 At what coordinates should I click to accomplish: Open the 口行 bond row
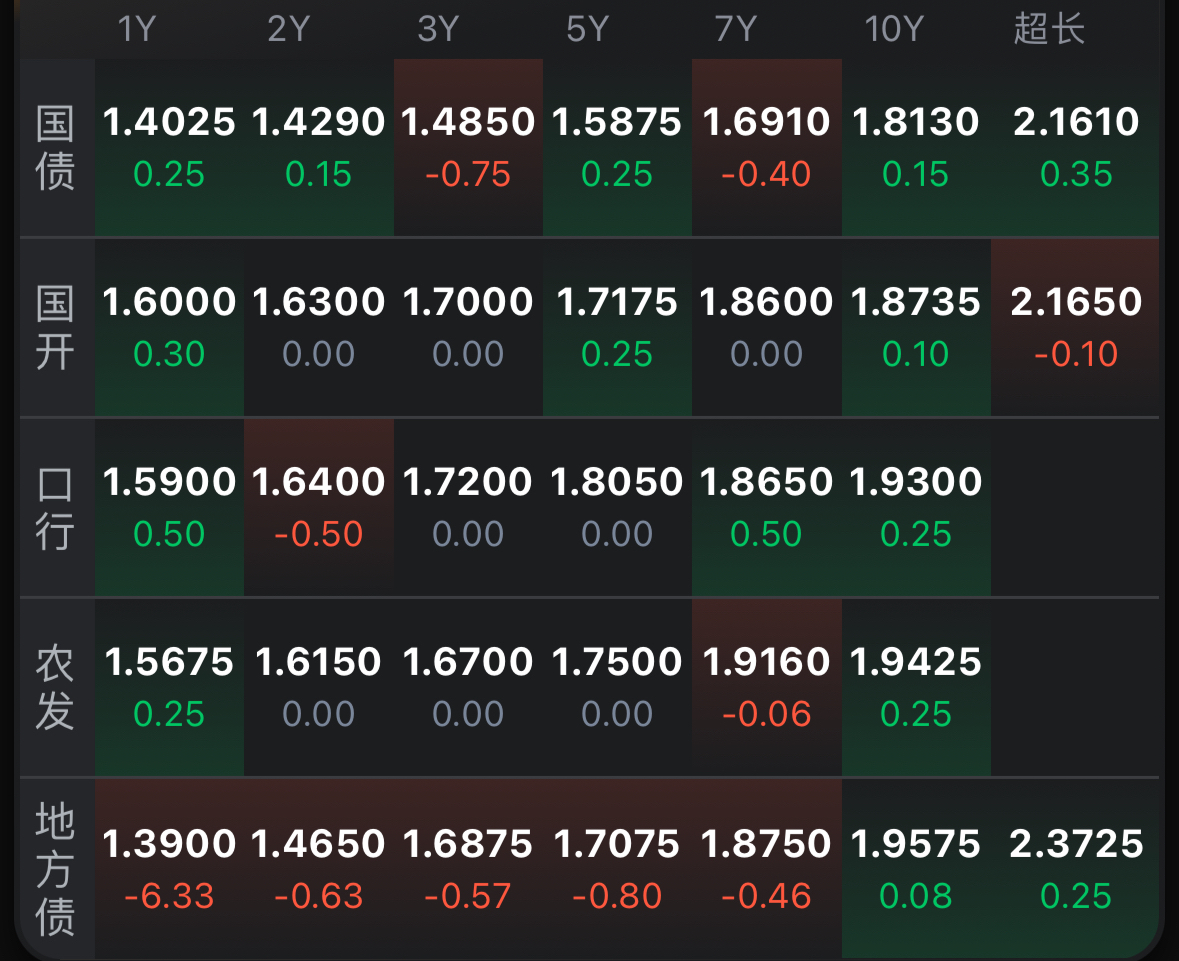(x=55, y=508)
